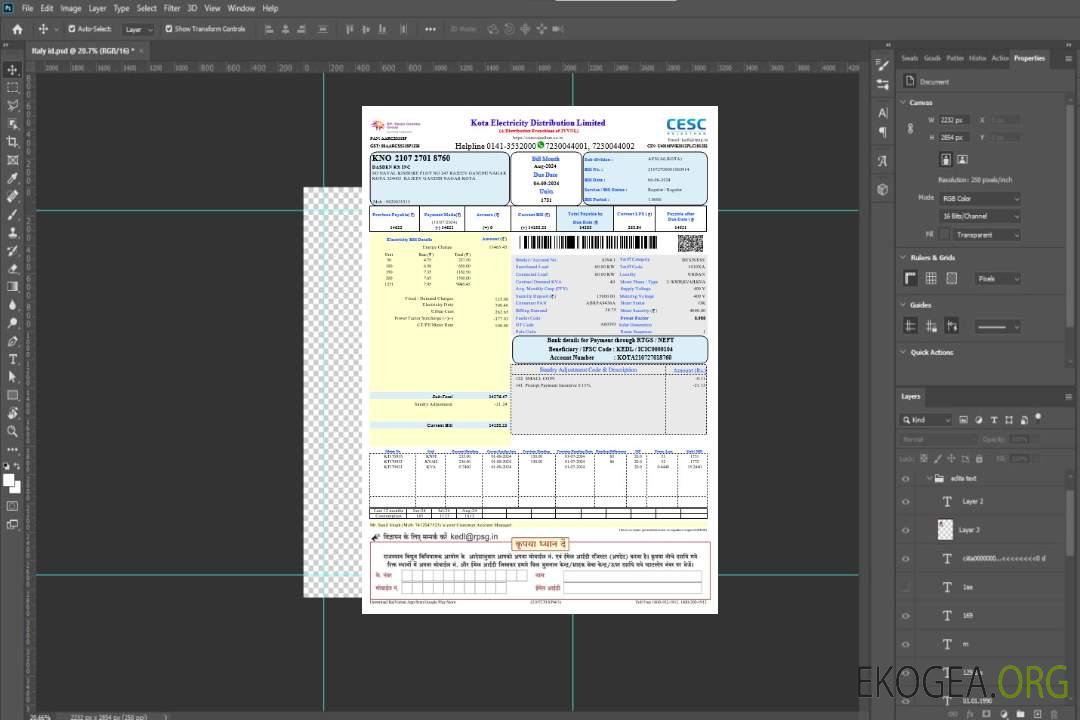The width and height of the screenshot is (1080, 720).
Task: Collapse the Quick Actions section
Action: [904, 352]
